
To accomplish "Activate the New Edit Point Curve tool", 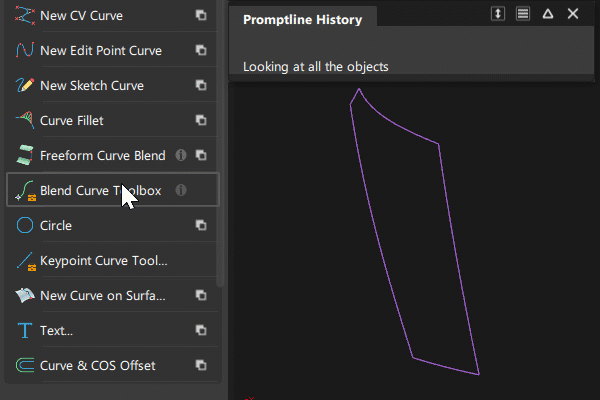I will [100, 50].
